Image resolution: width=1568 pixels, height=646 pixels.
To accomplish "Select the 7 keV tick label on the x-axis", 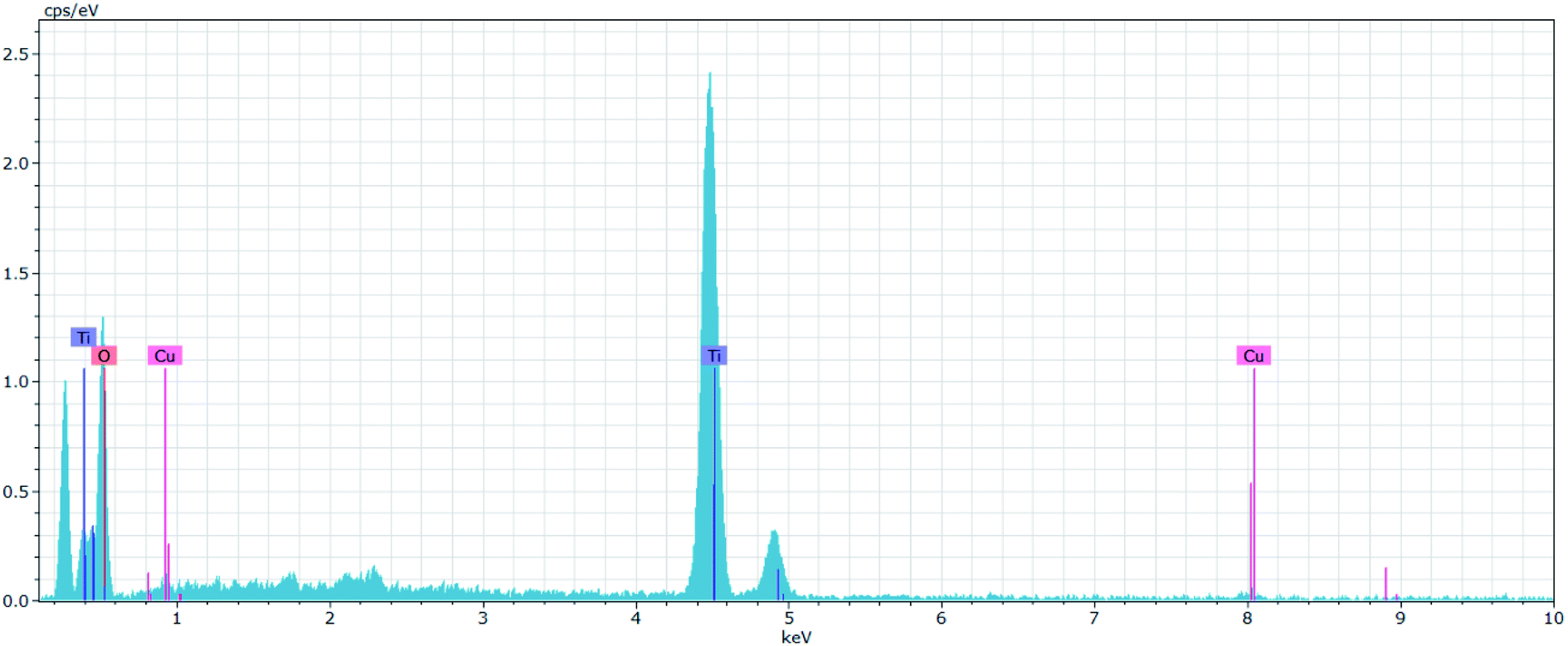I will click(x=1094, y=618).
